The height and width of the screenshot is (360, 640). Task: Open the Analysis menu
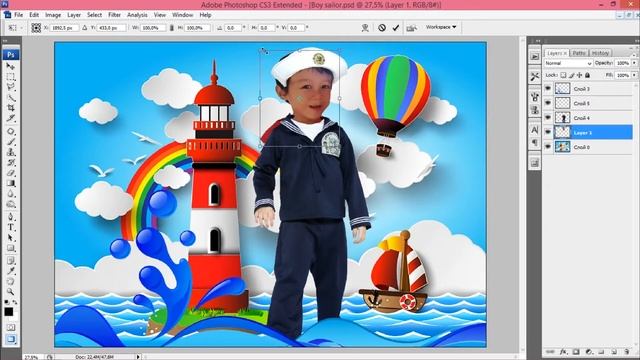point(137,15)
